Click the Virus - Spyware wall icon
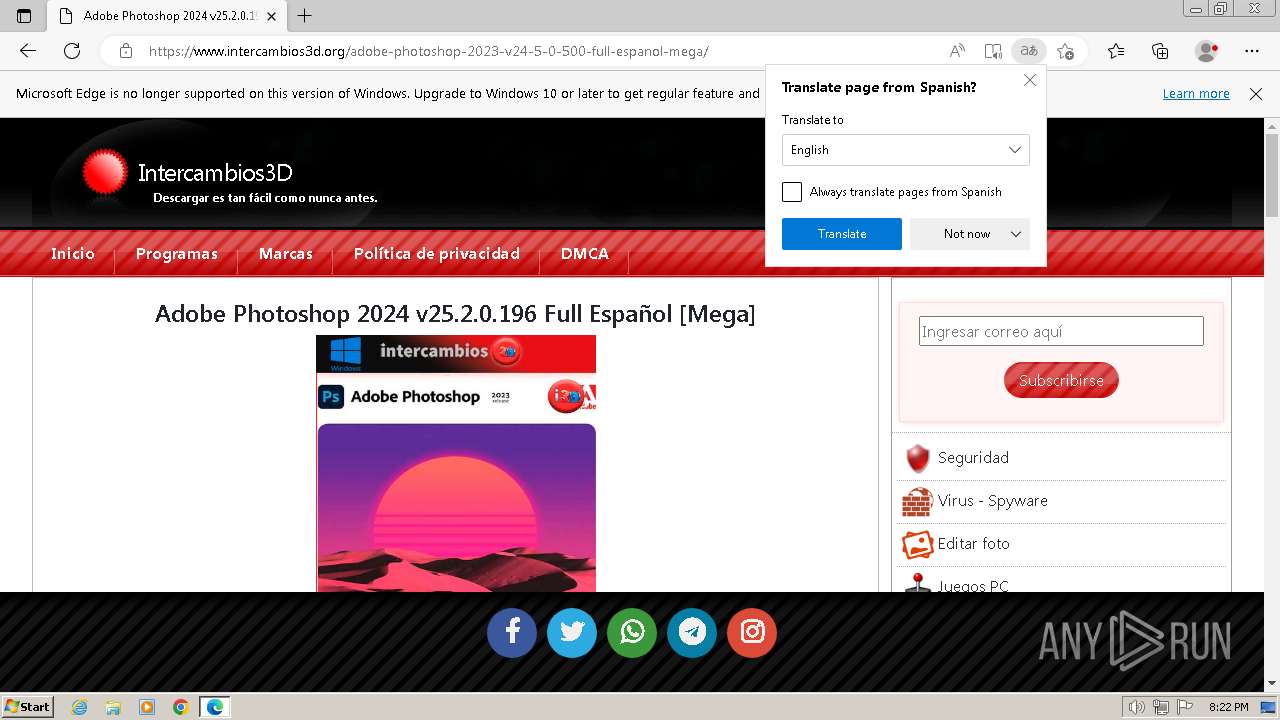The width and height of the screenshot is (1280, 720). pos(917,501)
